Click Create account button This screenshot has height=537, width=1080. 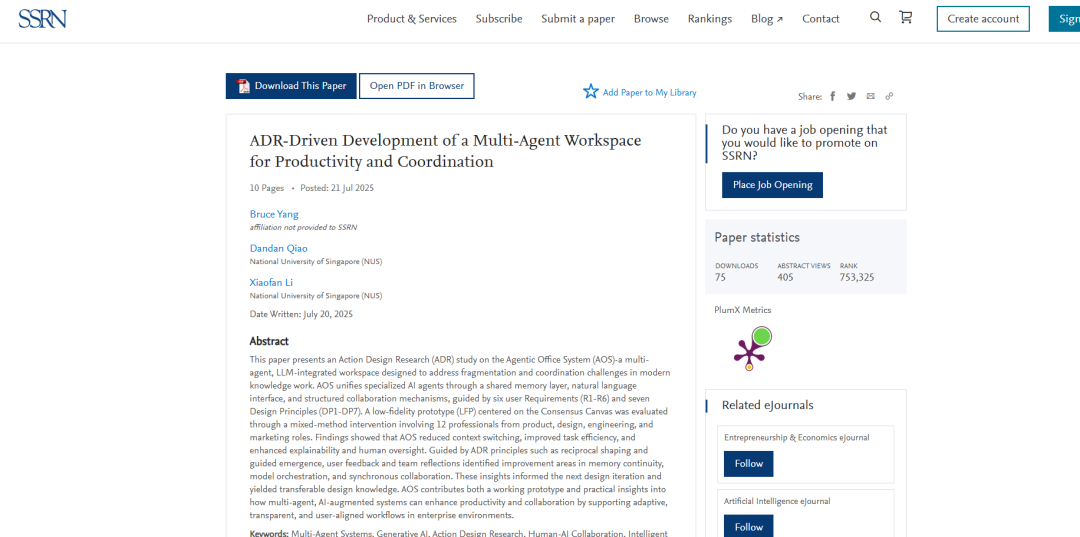click(983, 19)
